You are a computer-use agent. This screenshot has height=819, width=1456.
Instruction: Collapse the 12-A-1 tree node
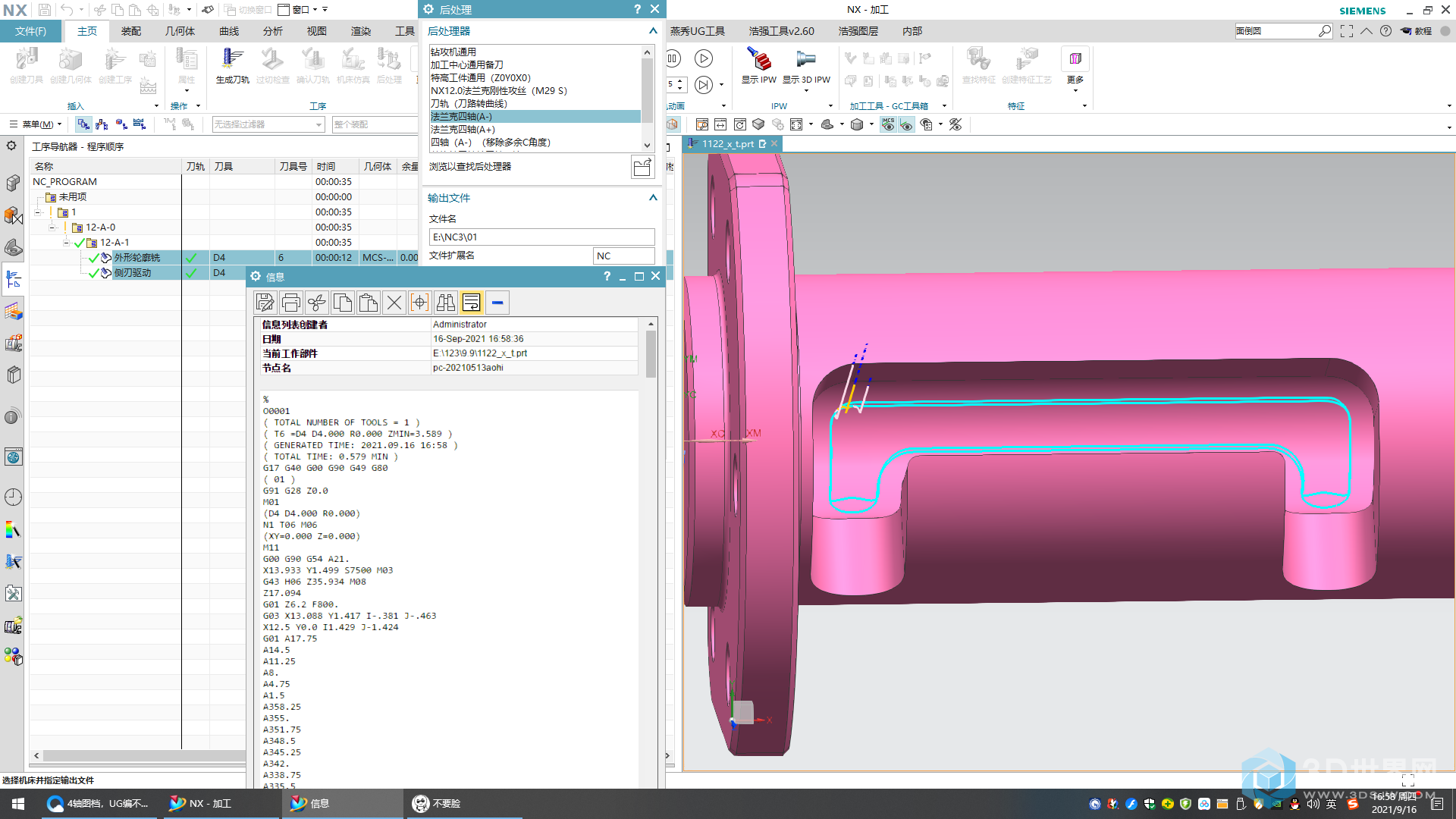tap(67, 243)
